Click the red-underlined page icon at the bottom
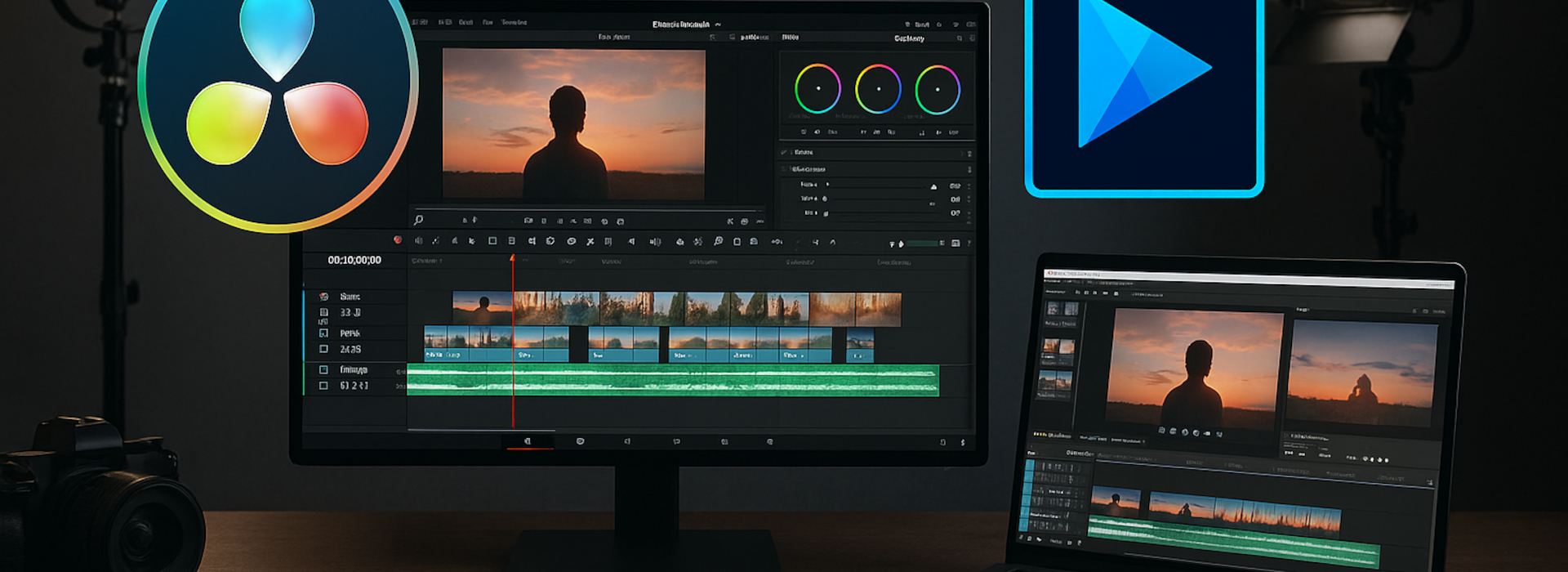1568x572 pixels. (528, 441)
